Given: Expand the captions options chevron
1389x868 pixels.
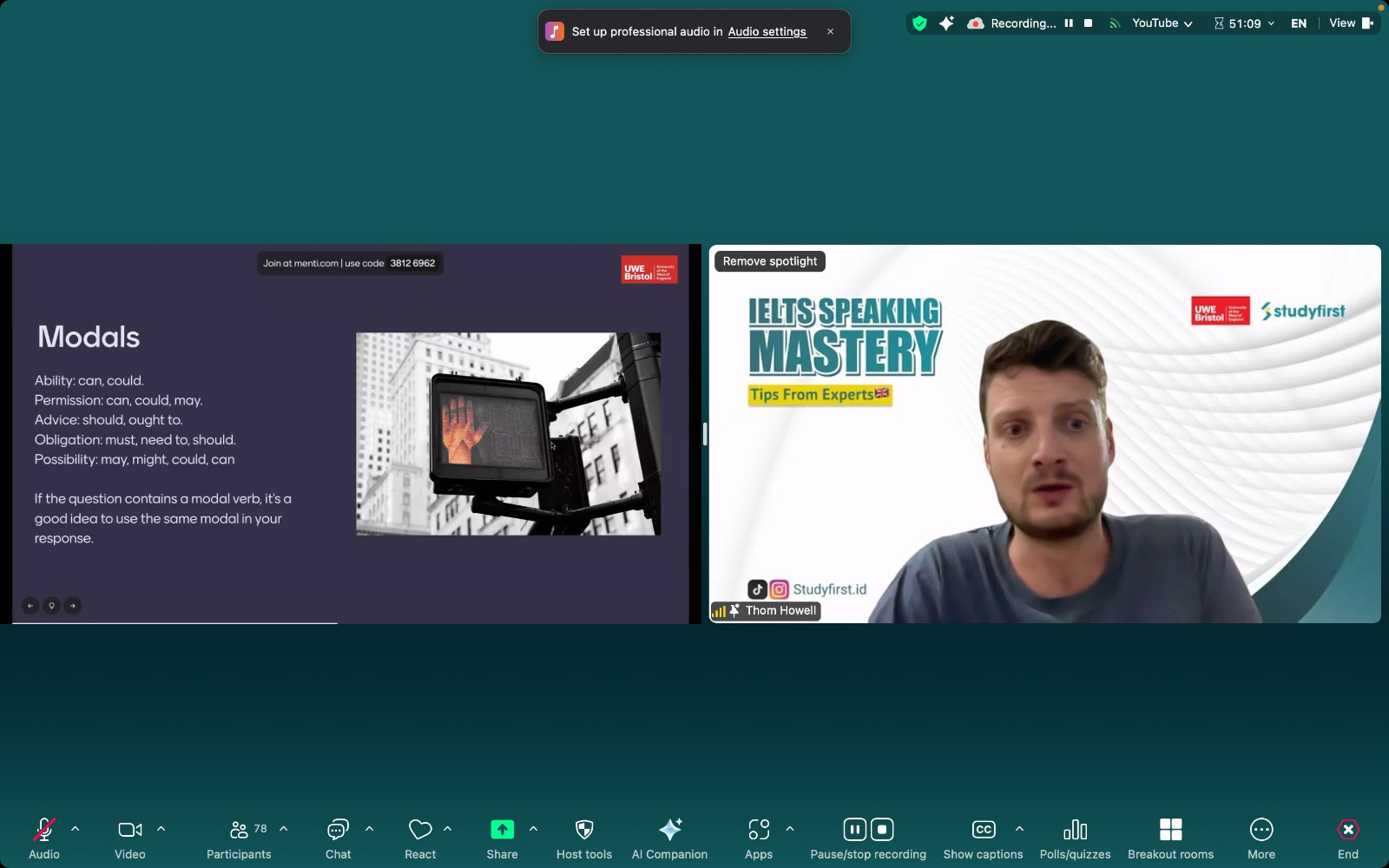Looking at the screenshot, I should (1020, 829).
